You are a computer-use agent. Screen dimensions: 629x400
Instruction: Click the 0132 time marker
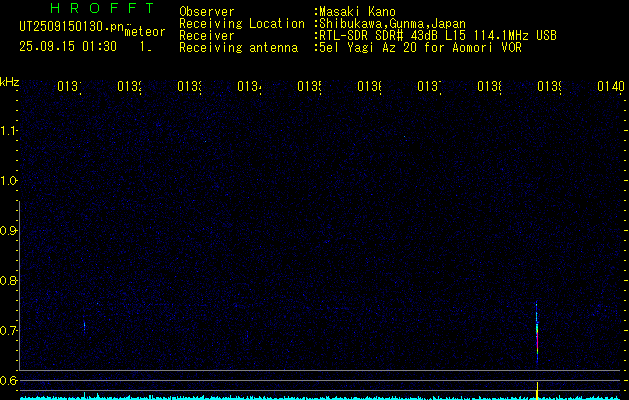[x=129, y=86]
